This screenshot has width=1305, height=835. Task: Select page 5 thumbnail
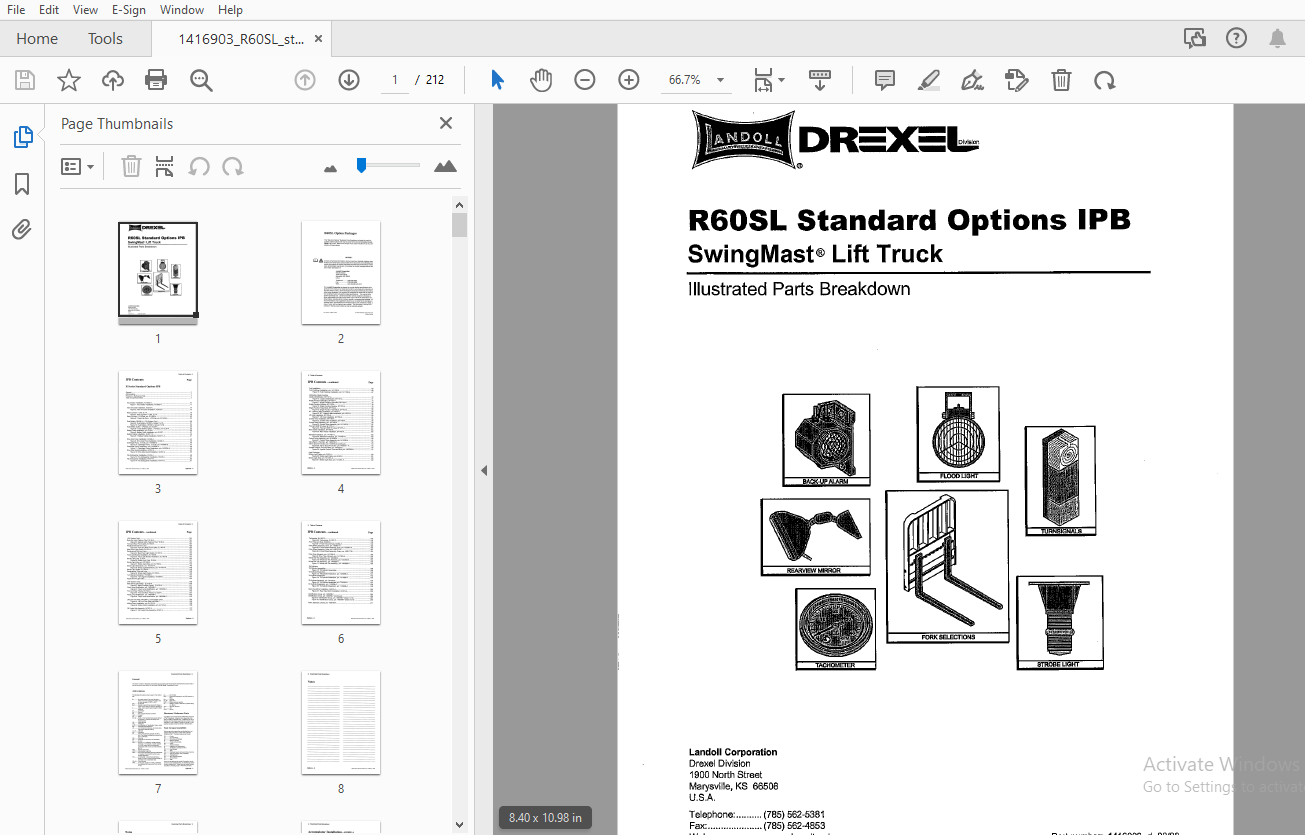(x=158, y=572)
